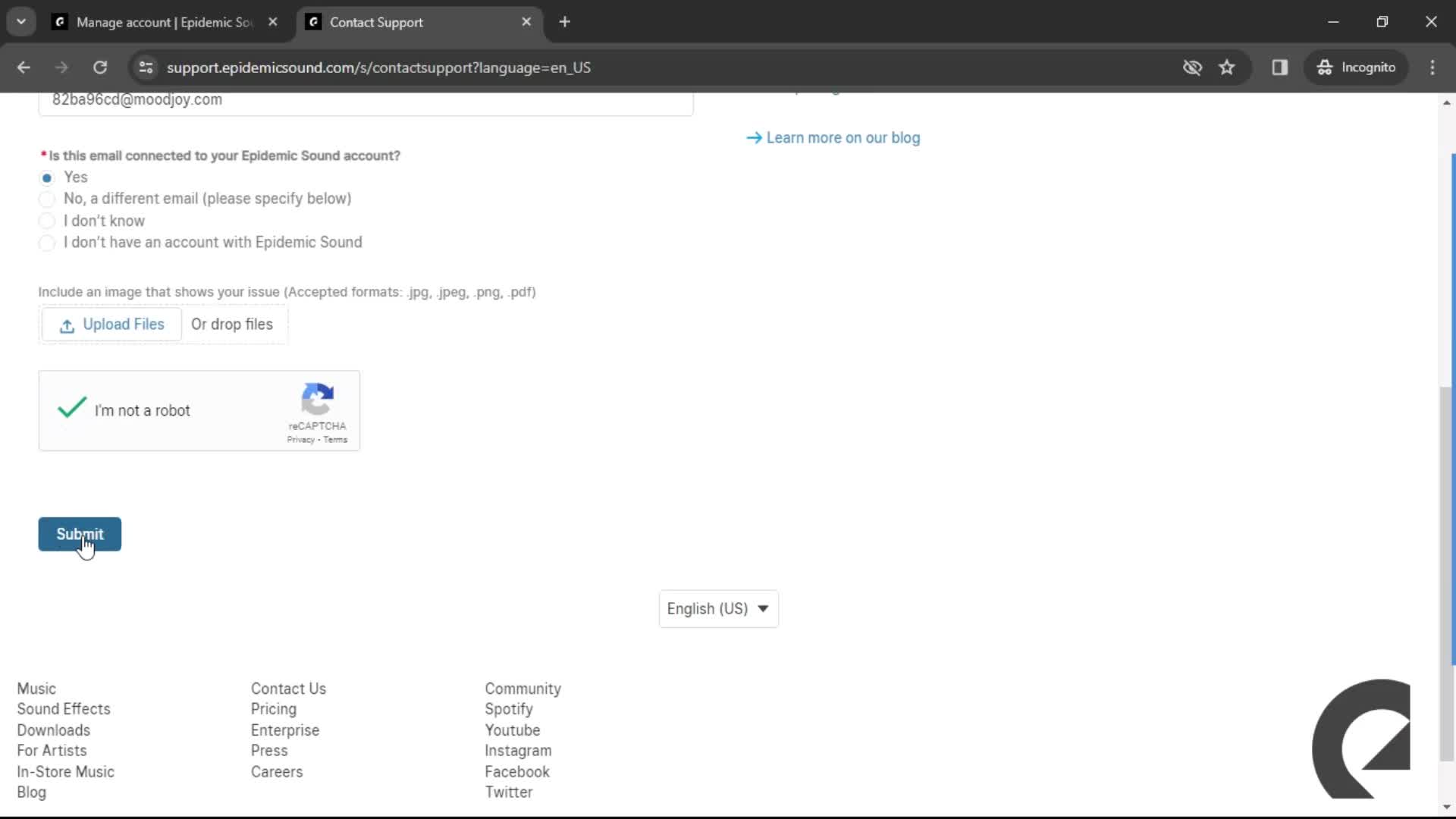
Task: Click the reCAPTCHA checkbox icon
Action: point(71,410)
